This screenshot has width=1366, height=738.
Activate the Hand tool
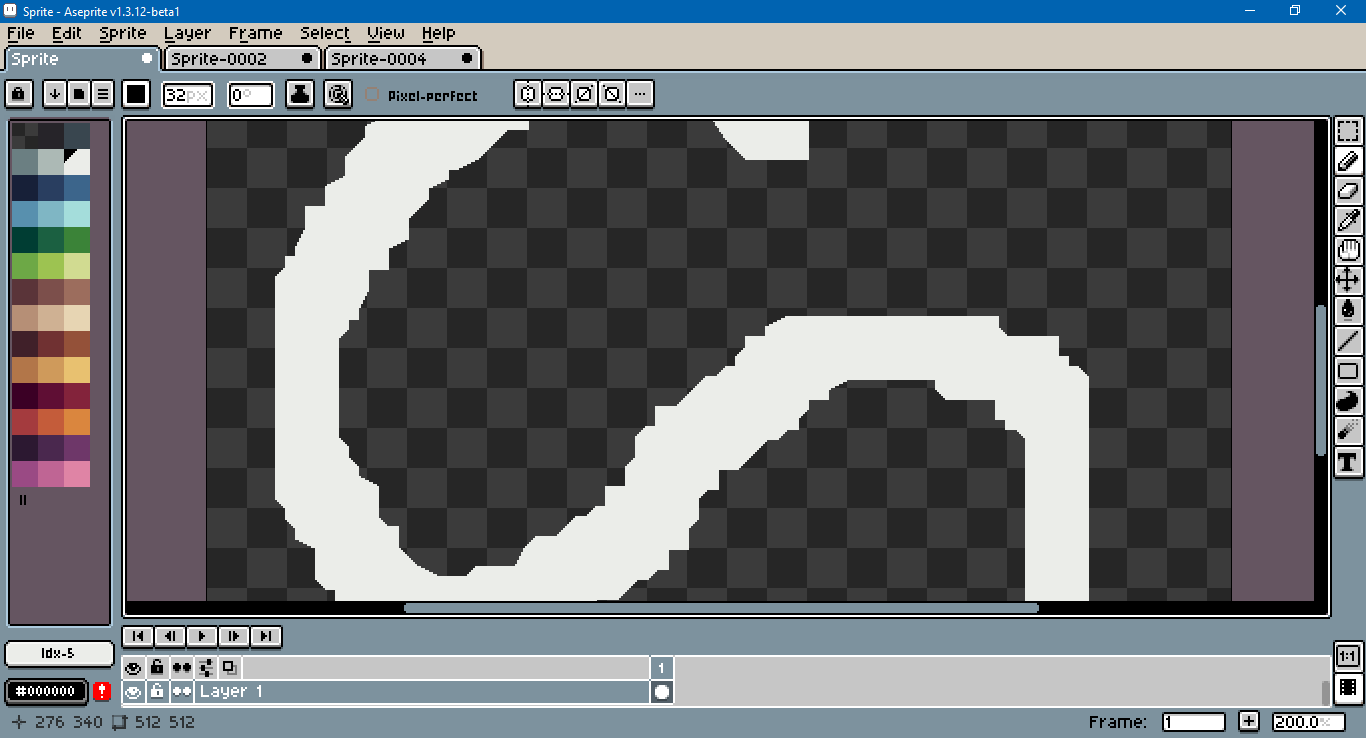click(x=1348, y=250)
